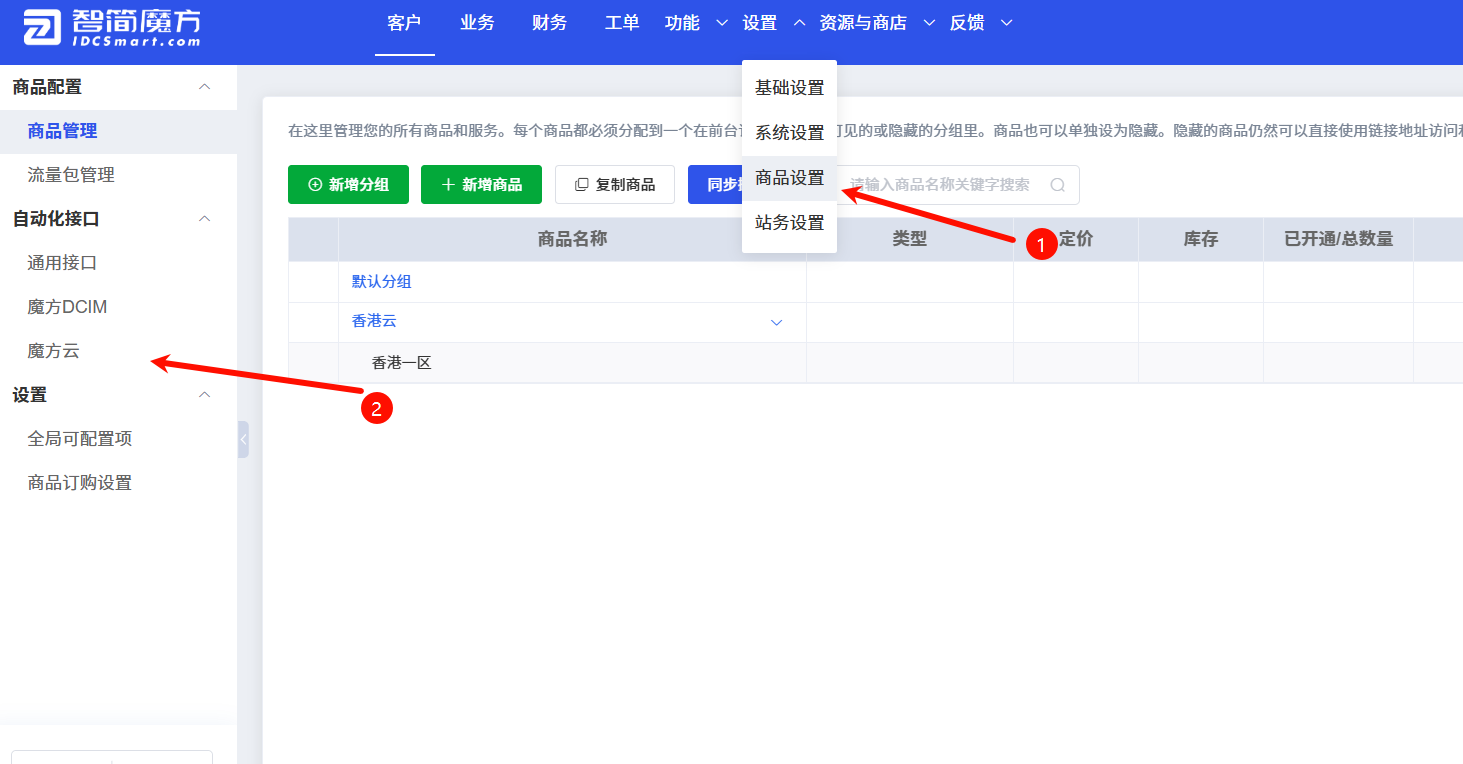Click the magnifier icon in the search box
1463x764 pixels.
click(x=1057, y=185)
